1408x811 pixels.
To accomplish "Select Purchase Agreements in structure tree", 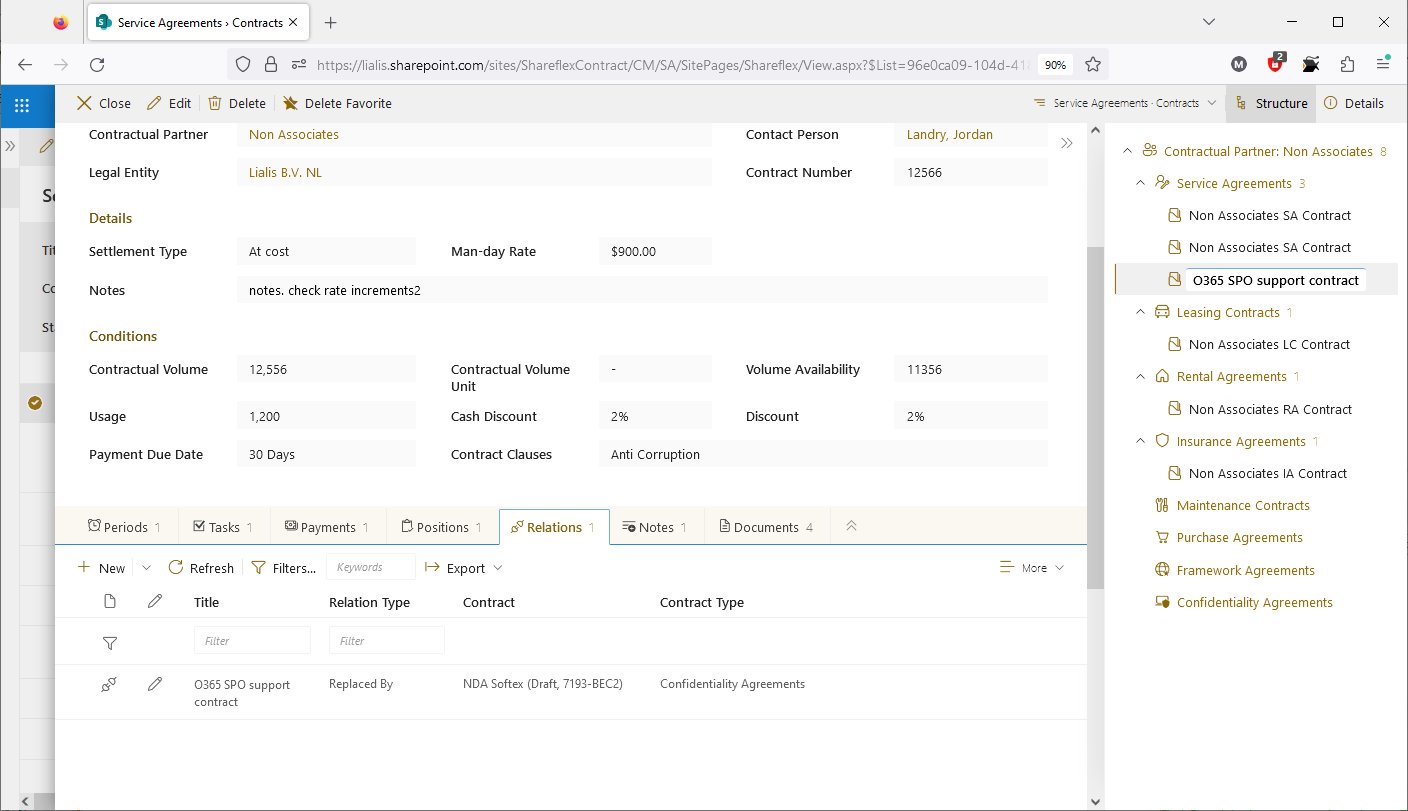I will pyautogui.click(x=1240, y=537).
